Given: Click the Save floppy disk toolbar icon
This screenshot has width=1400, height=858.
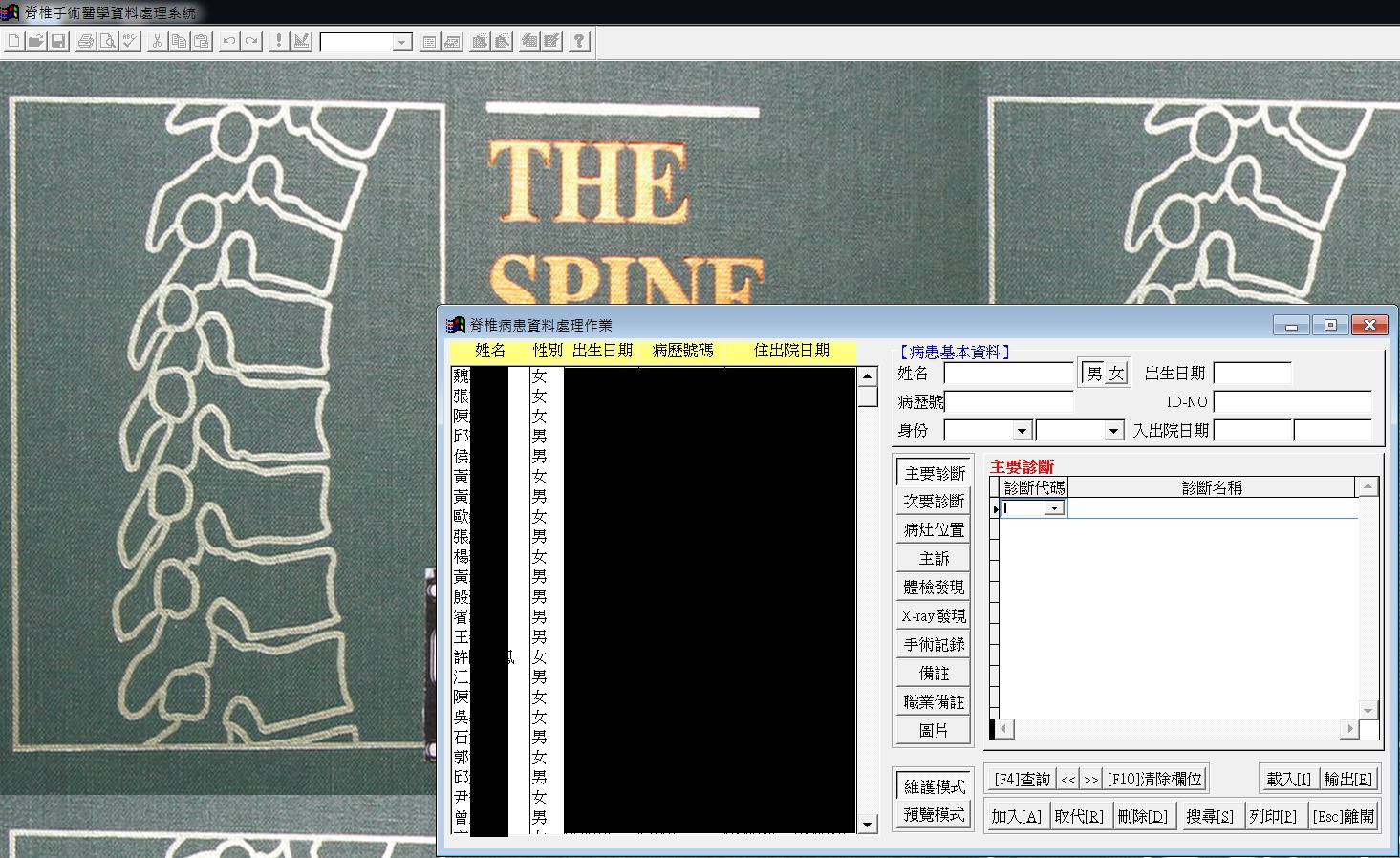Looking at the screenshot, I should pyautogui.click(x=58, y=41).
